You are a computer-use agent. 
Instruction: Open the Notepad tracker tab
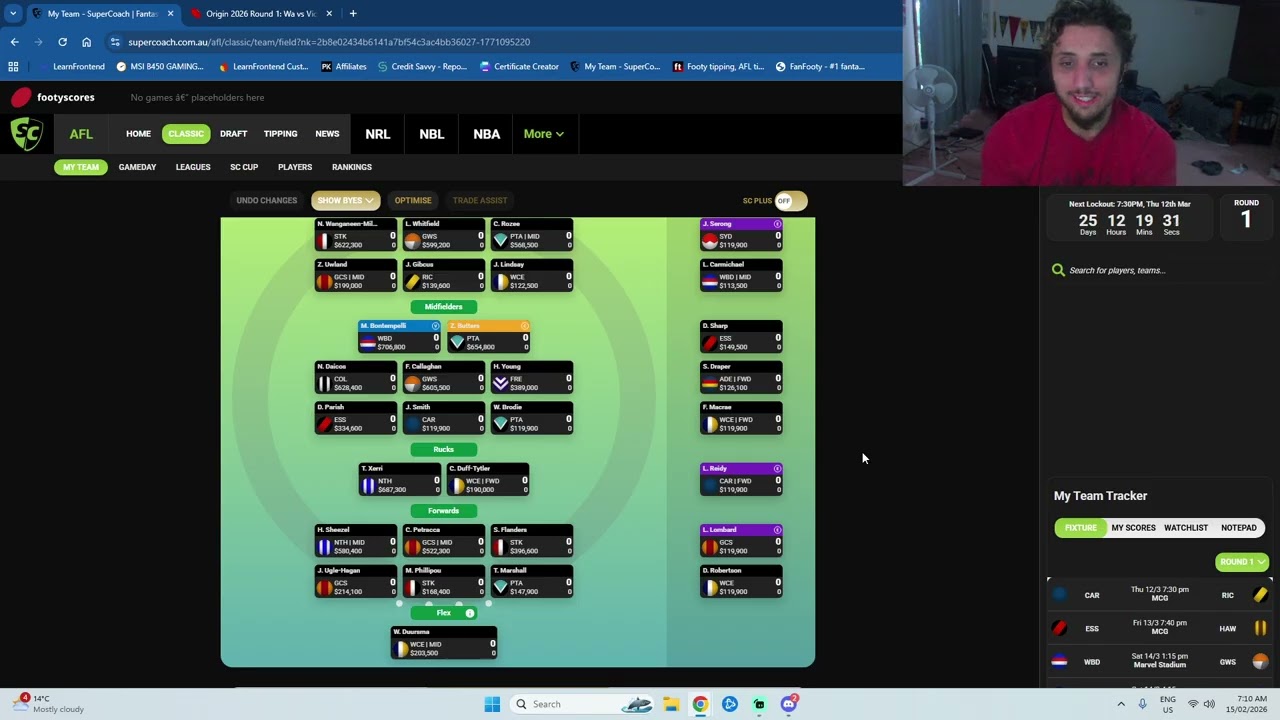(x=1239, y=528)
